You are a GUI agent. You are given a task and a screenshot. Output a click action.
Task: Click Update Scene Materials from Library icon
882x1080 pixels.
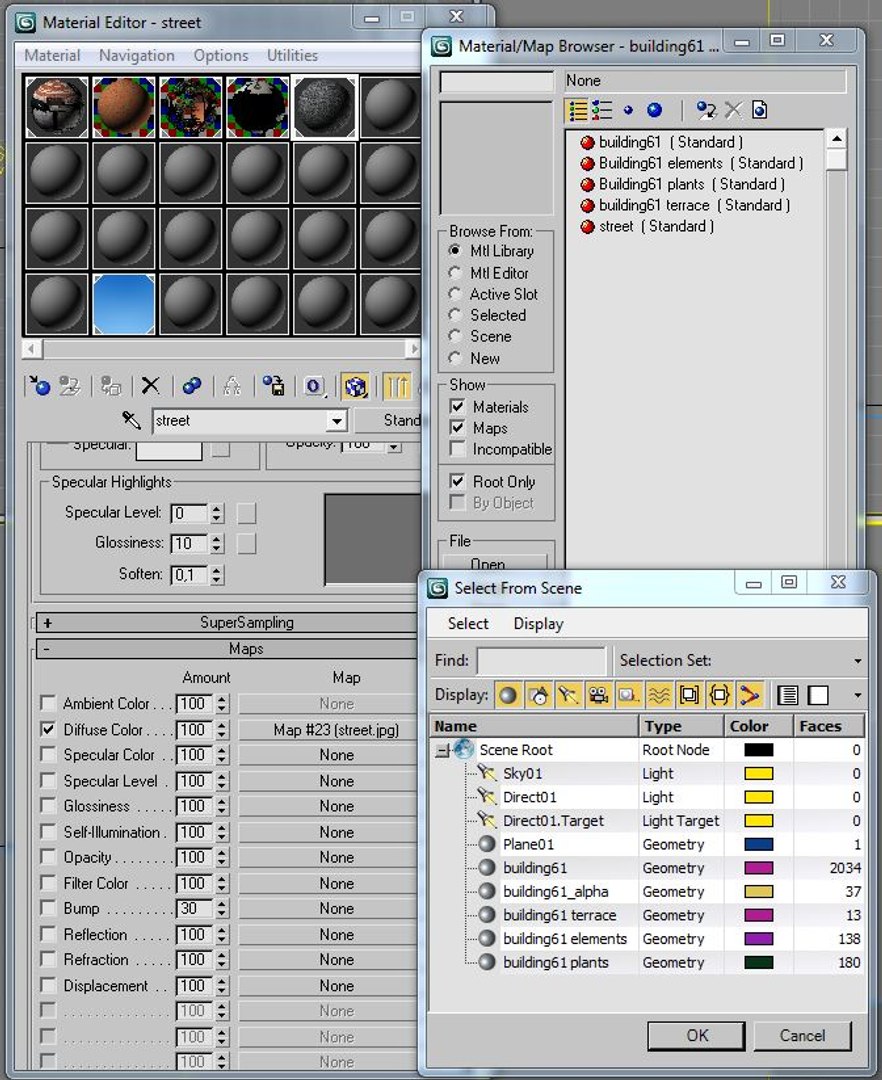[x=706, y=110]
